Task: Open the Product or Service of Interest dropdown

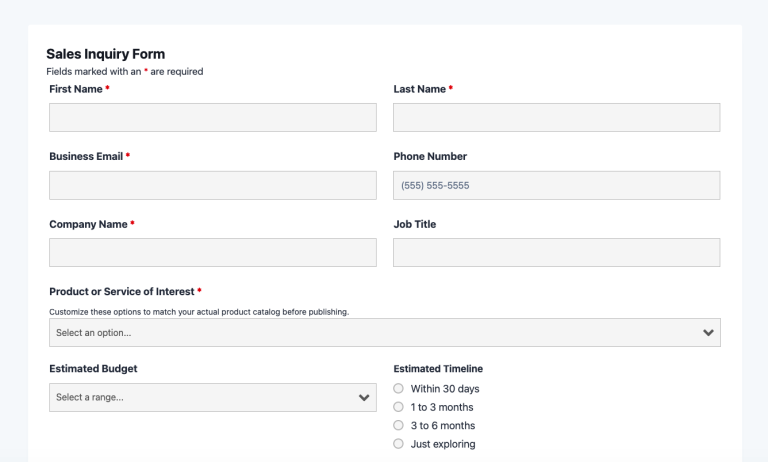Action: (384, 333)
